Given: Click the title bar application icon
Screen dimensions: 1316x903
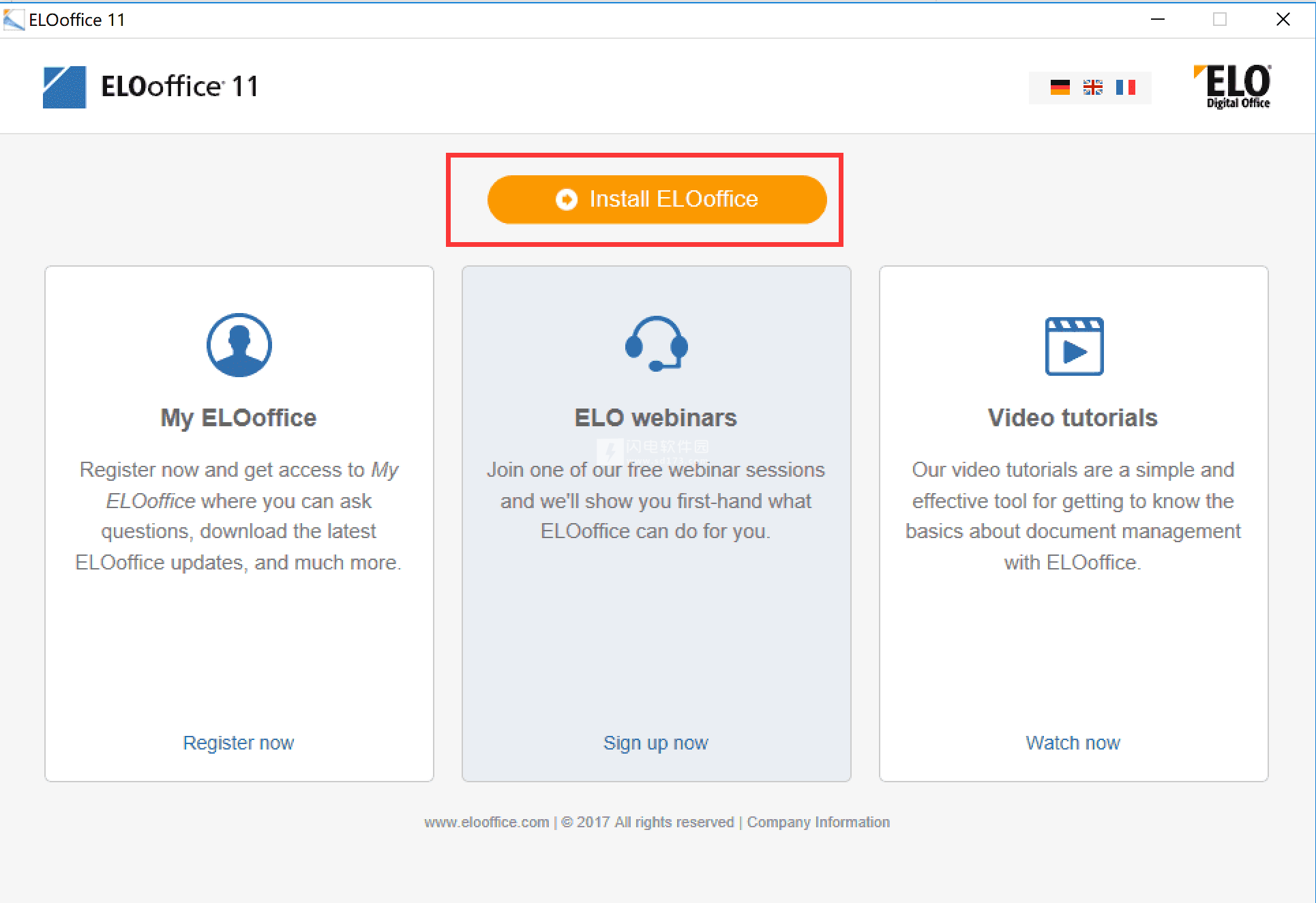Looking at the screenshot, I should click(x=14, y=20).
